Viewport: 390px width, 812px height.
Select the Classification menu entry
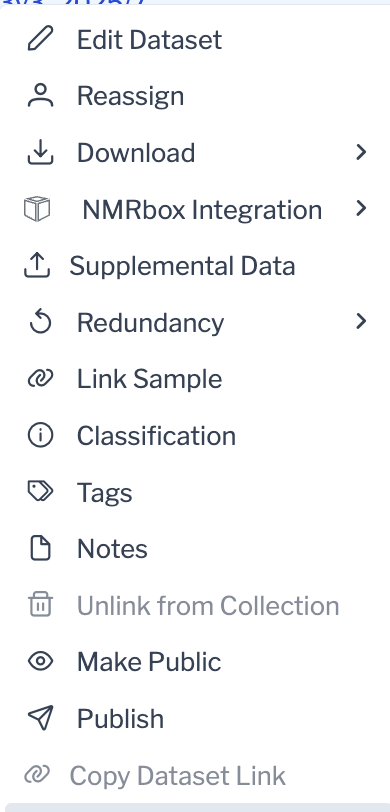tap(195, 436)
